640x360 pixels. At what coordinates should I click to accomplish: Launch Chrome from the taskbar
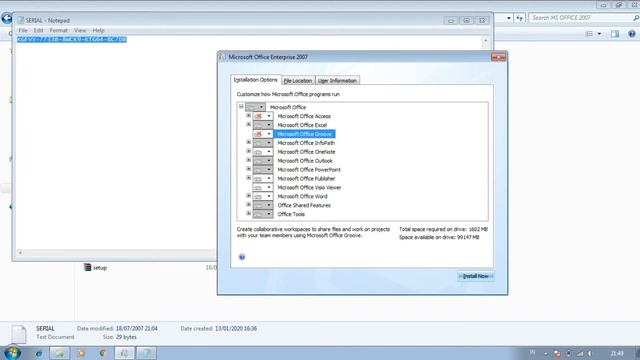pyautogui.click(x=103, y=353)
